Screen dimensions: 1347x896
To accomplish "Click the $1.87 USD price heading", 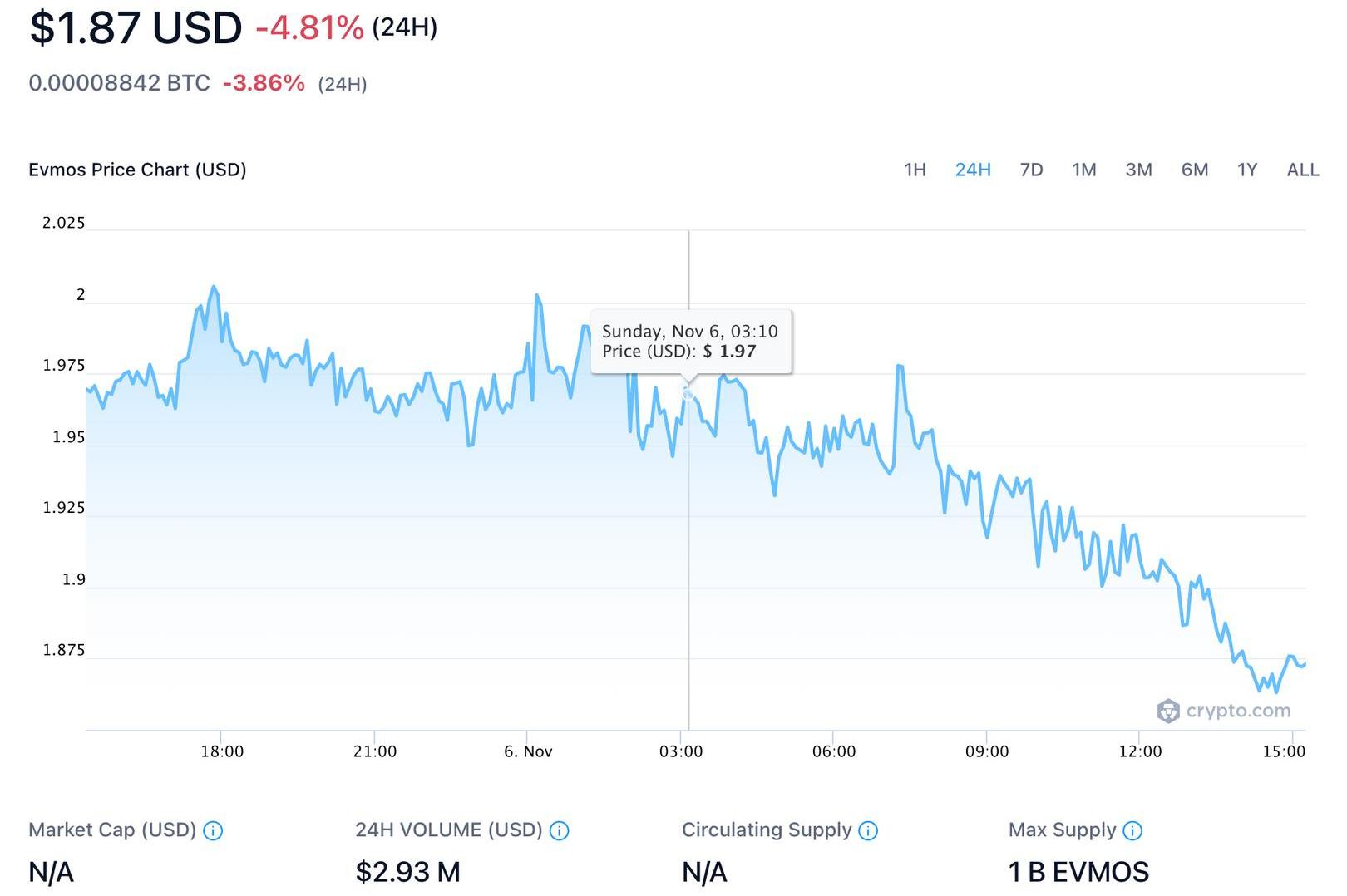I will (136, 27).
